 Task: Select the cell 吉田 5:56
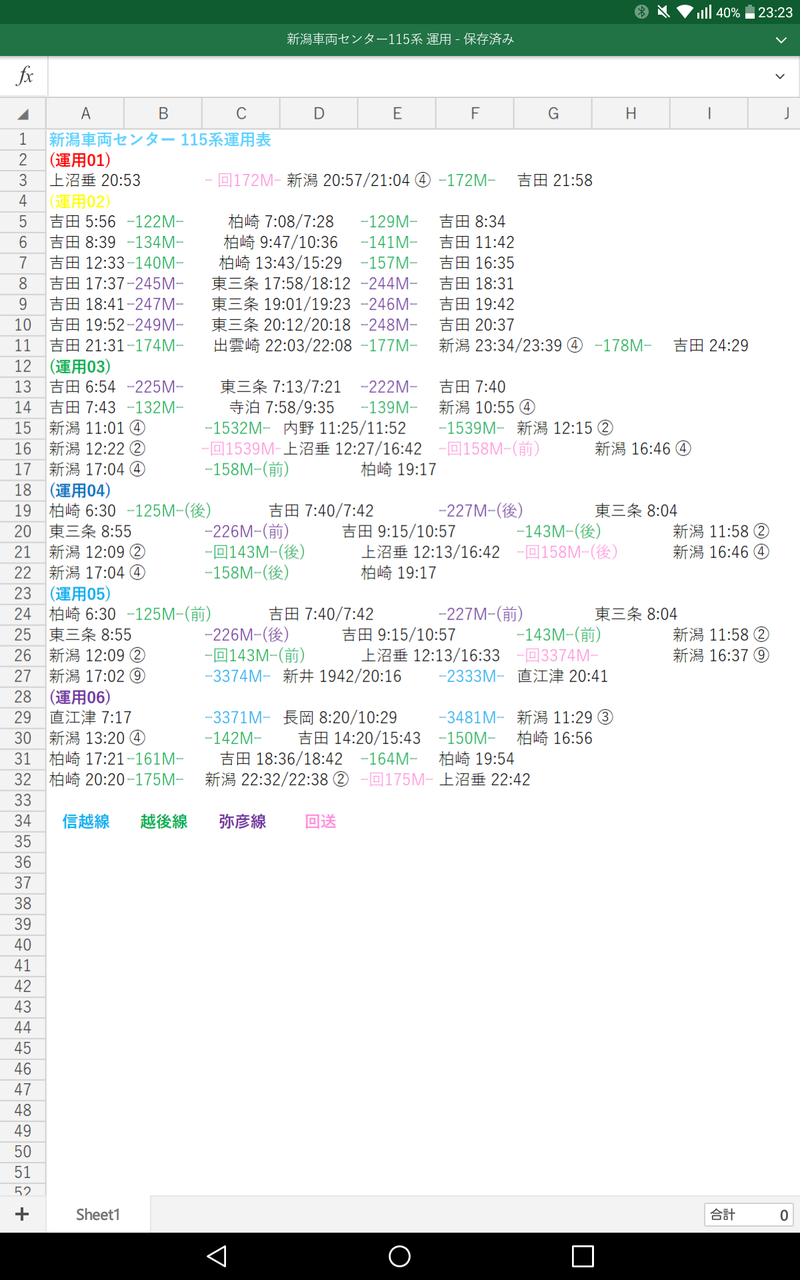(83, 222)
